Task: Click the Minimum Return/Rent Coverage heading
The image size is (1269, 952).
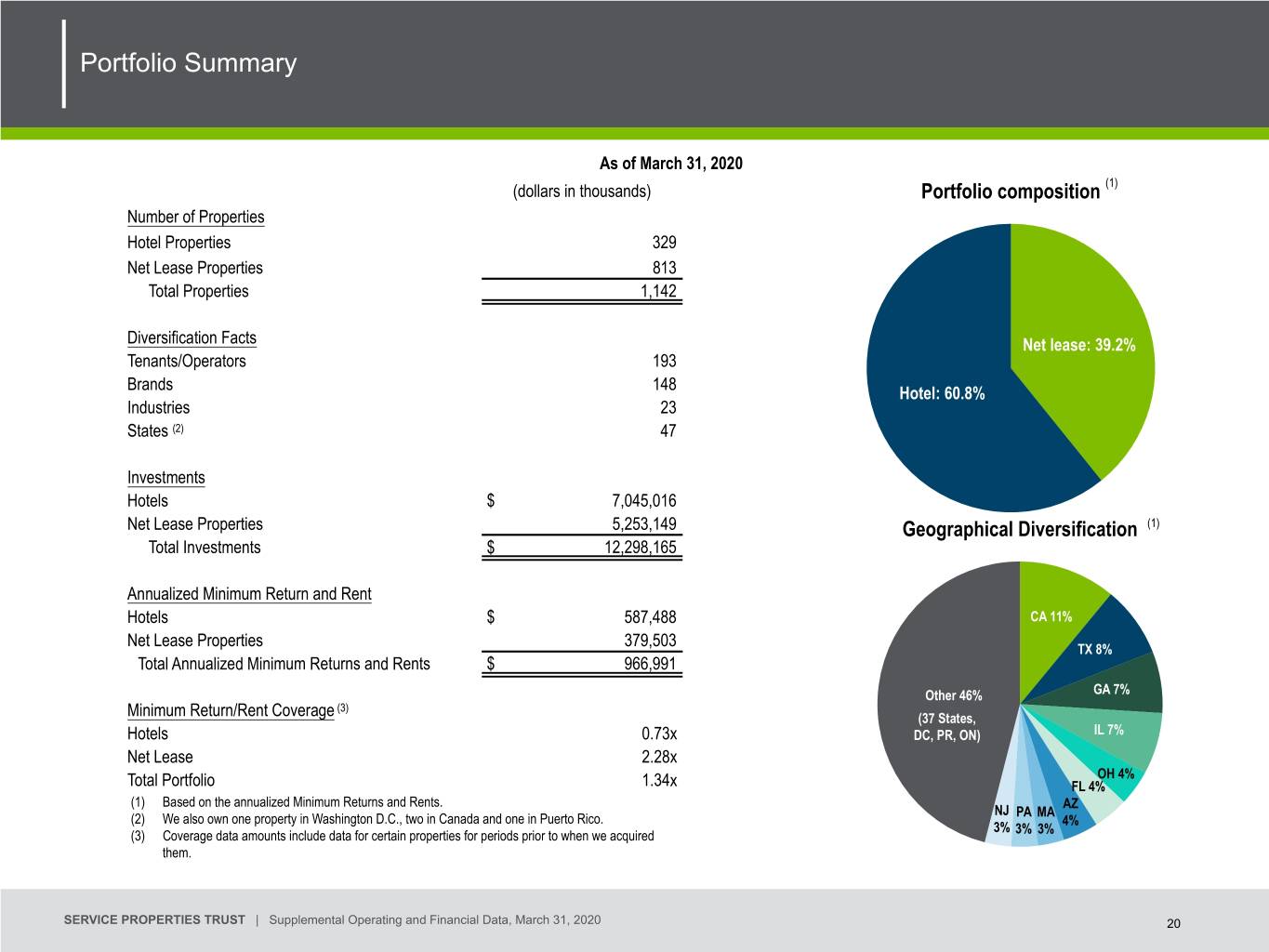Action: (x=231, y=710)
